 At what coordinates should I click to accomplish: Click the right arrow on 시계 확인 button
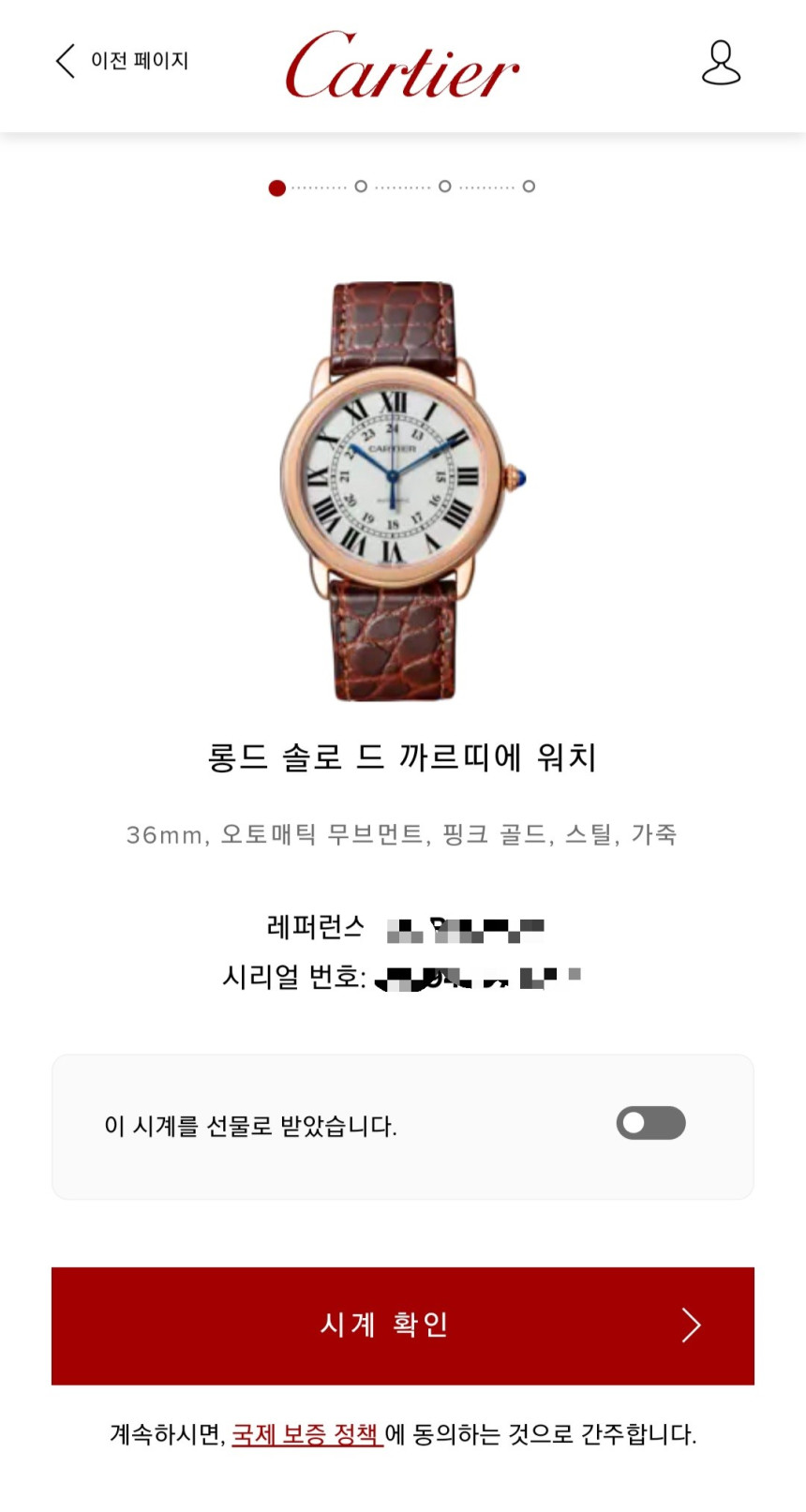[691, 1325]
